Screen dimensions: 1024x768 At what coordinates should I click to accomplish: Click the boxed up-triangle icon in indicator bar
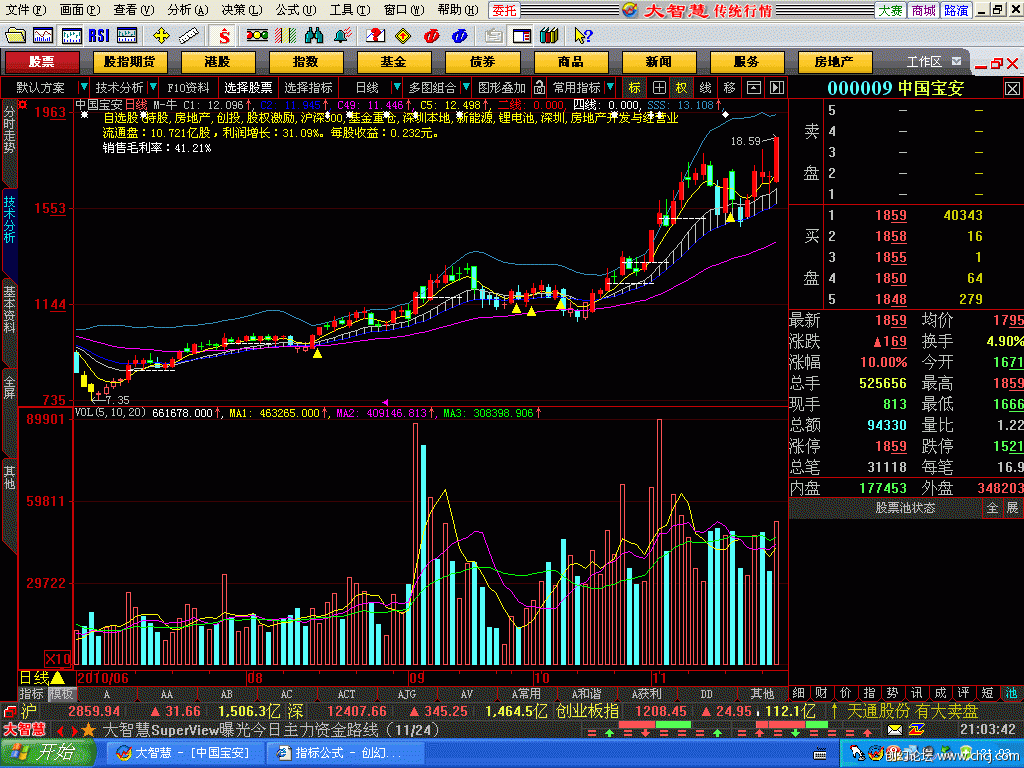[x=754, y=87]
